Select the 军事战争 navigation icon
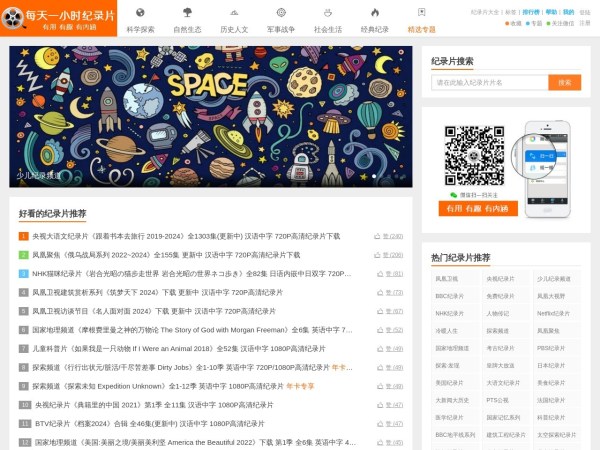Viewport: 600px width, 450px height. [x=281, y=13]
